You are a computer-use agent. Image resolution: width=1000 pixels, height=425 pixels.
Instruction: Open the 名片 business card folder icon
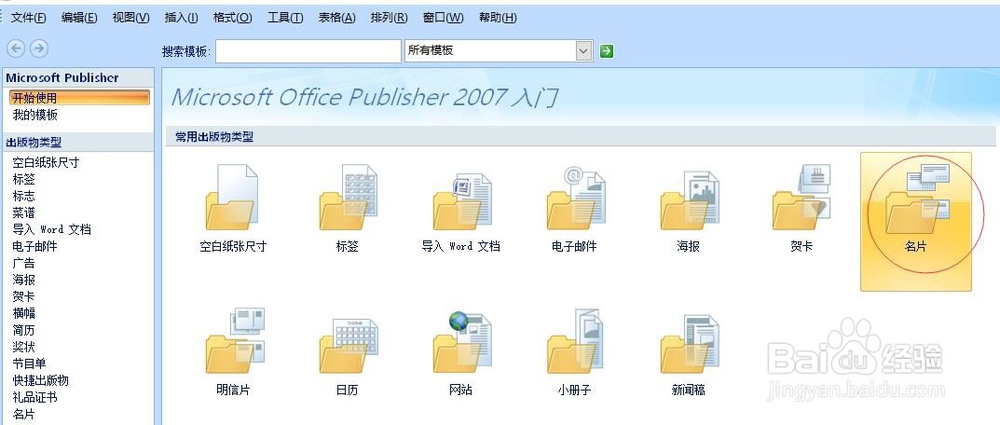916,199
